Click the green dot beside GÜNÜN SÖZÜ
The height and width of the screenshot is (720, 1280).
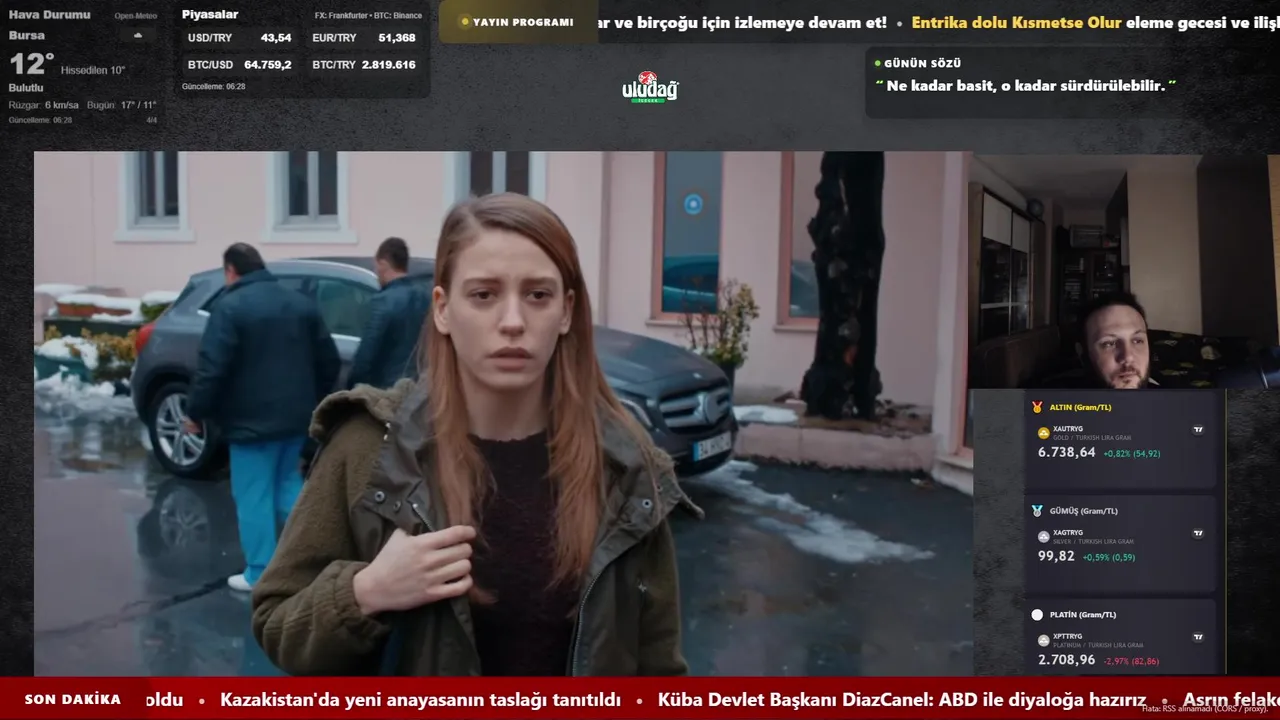[878, 63]
